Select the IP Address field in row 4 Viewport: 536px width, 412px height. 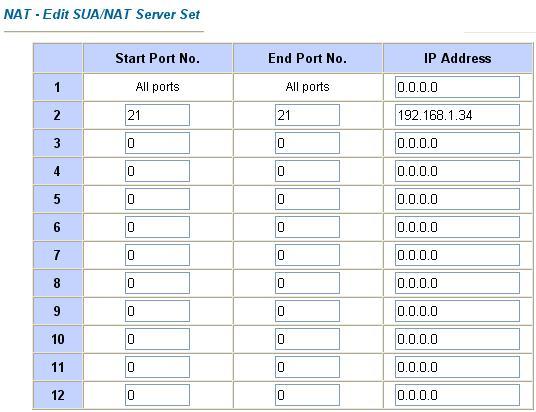(x=457, y=171)
